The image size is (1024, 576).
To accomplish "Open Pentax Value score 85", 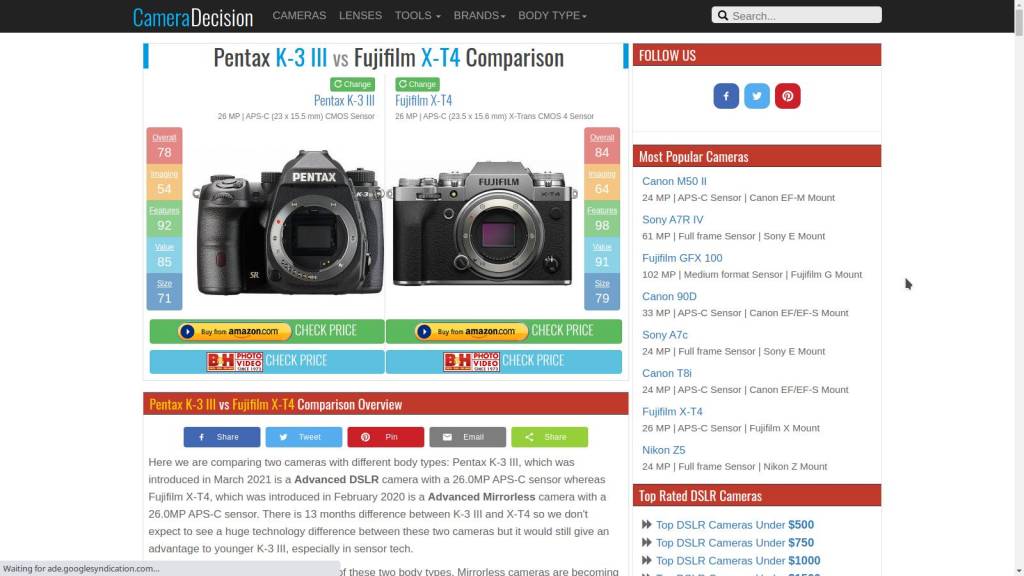I will [164, 255].
